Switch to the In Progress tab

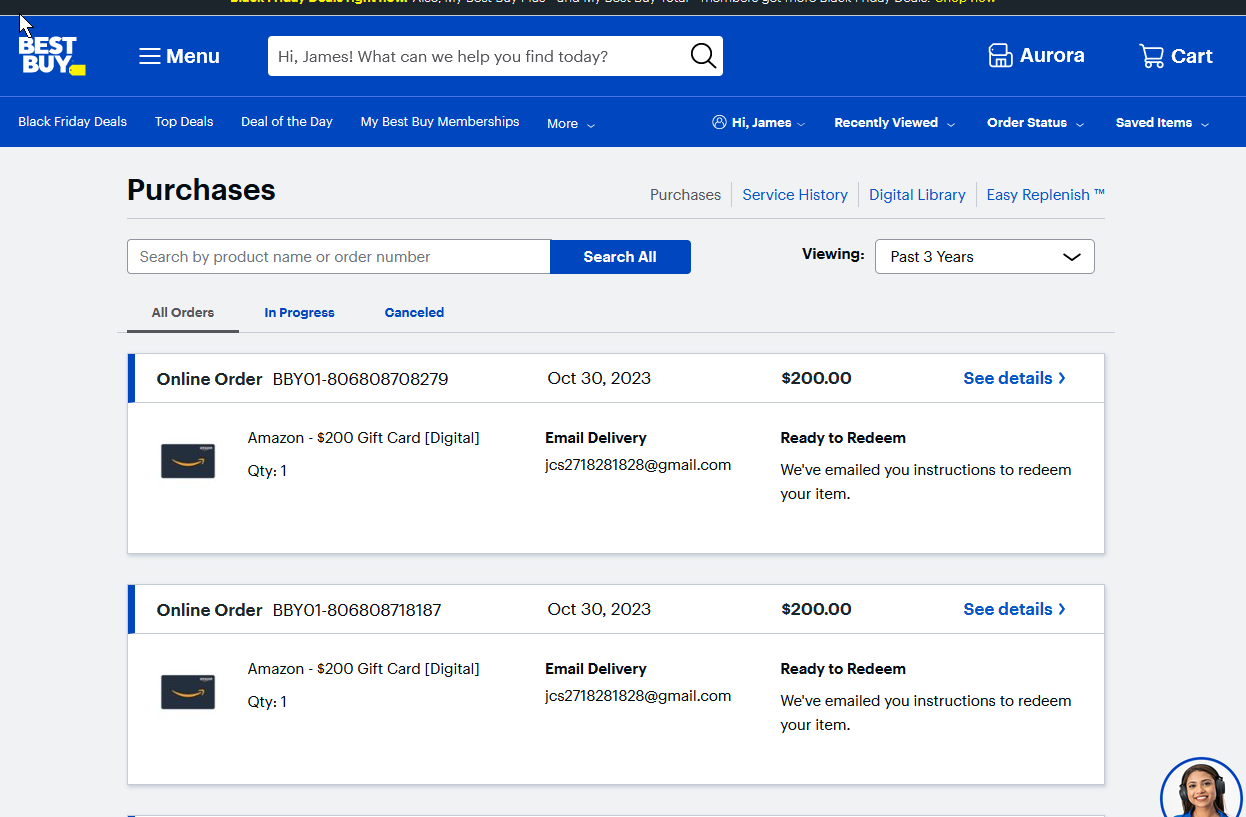pos(299,313)
